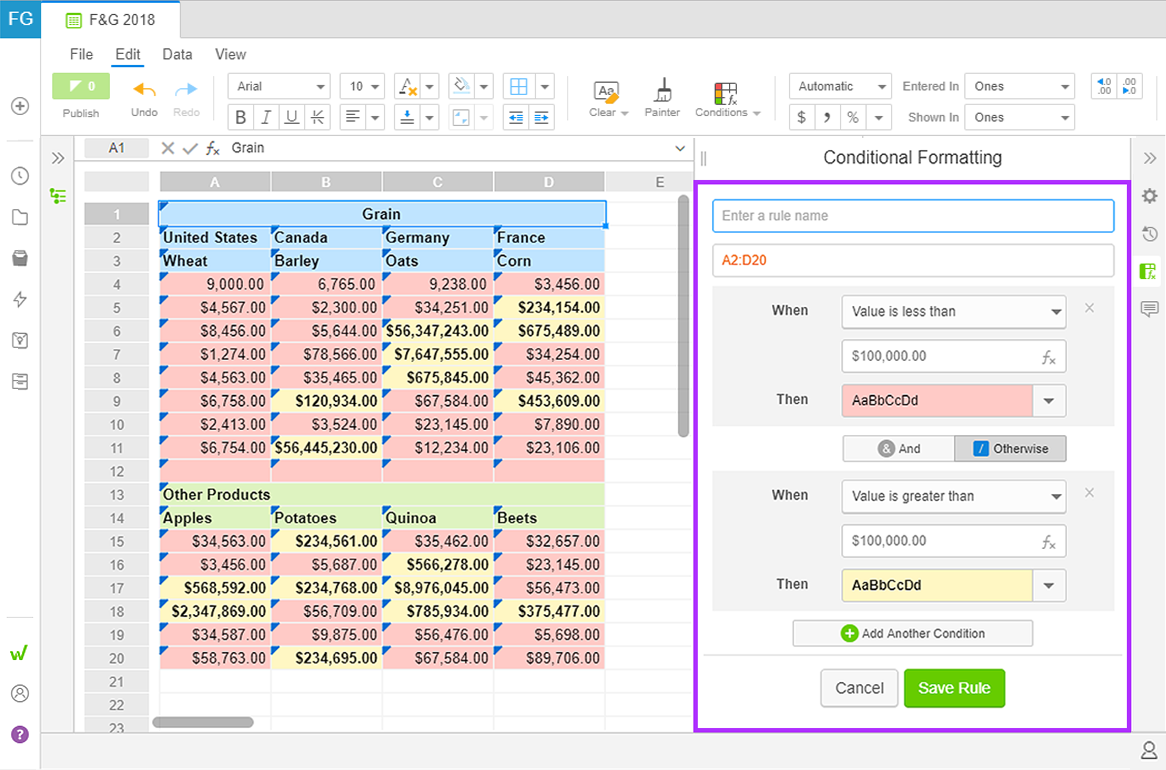Expand the left panel double-chevron
The image size is (1166, 770).
[58, 158]
